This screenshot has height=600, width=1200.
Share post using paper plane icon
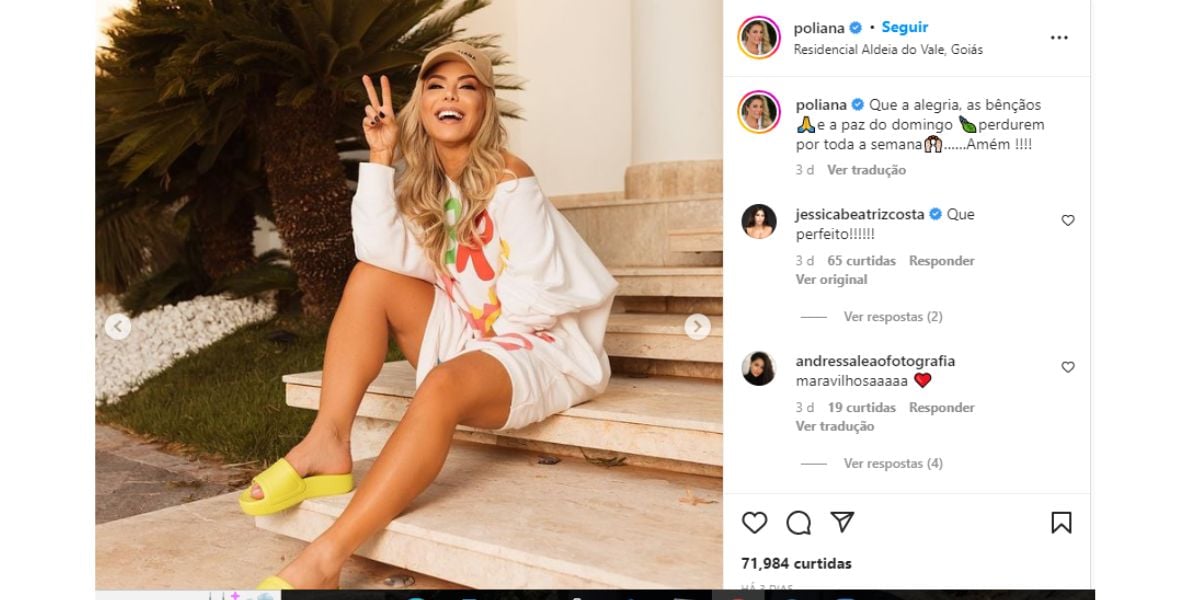[842, 522]
